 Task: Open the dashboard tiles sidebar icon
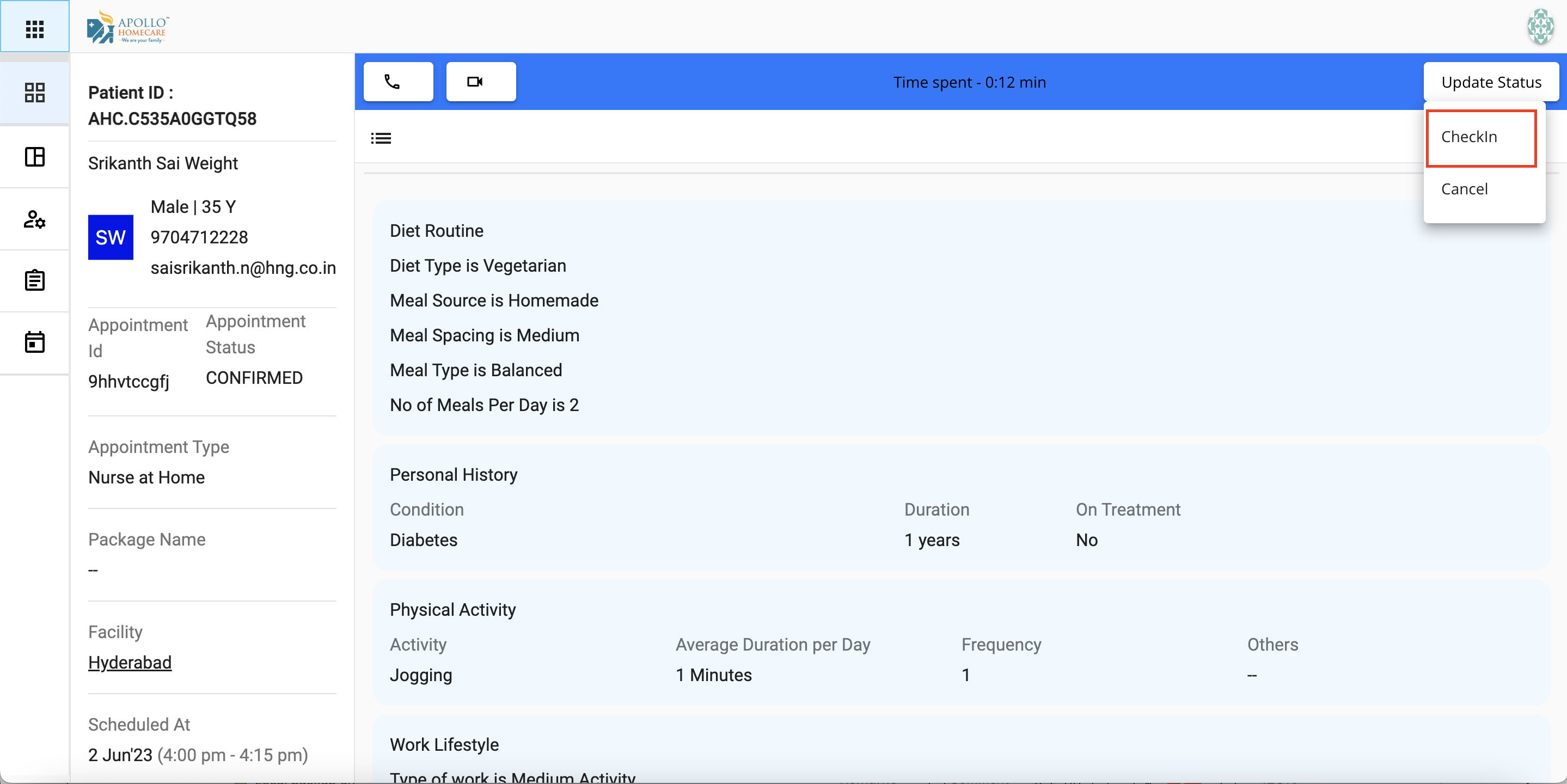35,93
